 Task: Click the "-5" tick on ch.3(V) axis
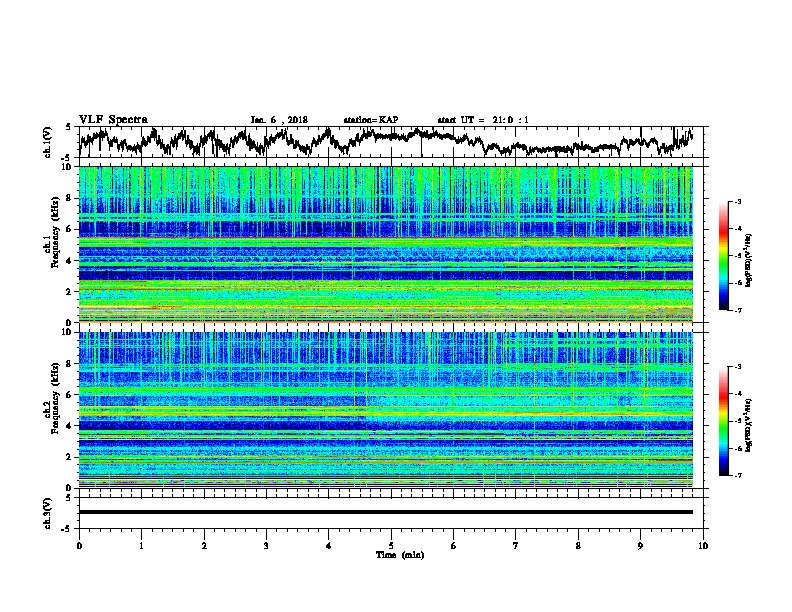pyautogui.click(x=66, y=529)
